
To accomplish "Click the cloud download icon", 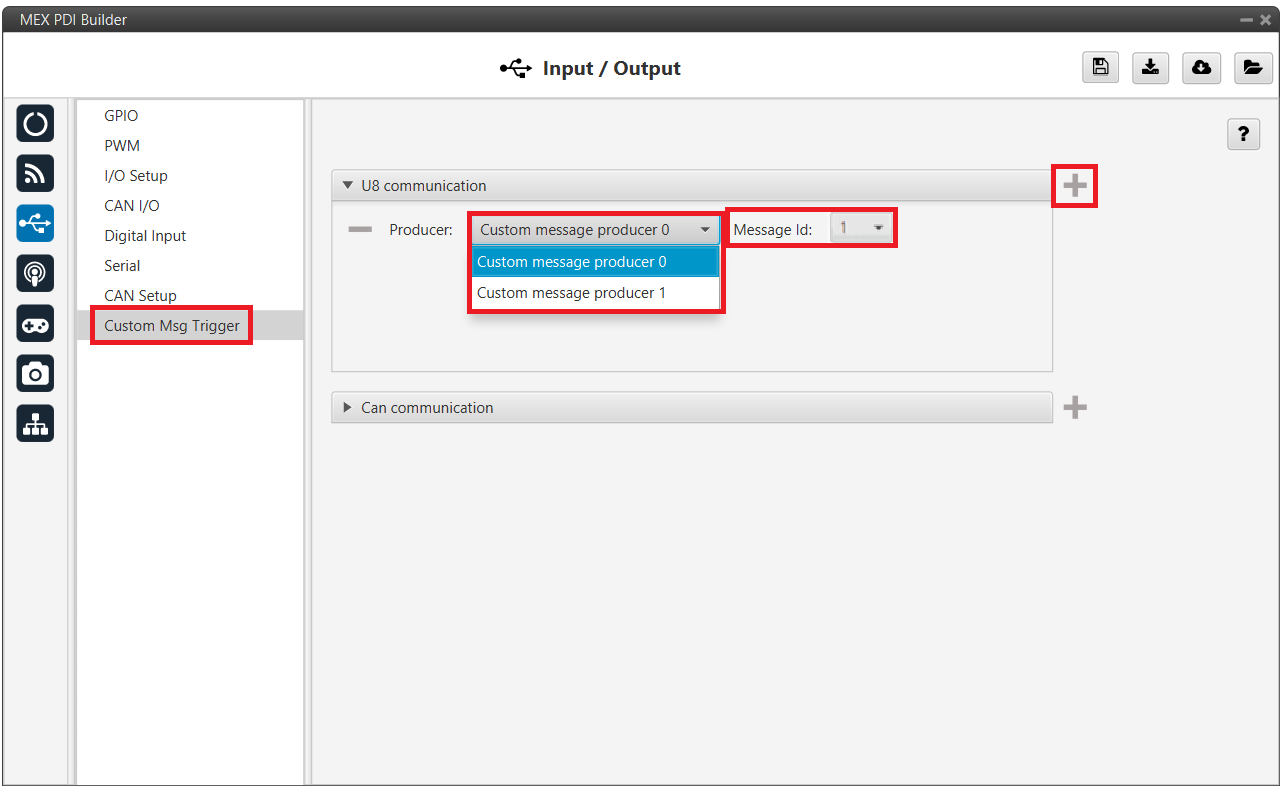I will [1201, 68].
